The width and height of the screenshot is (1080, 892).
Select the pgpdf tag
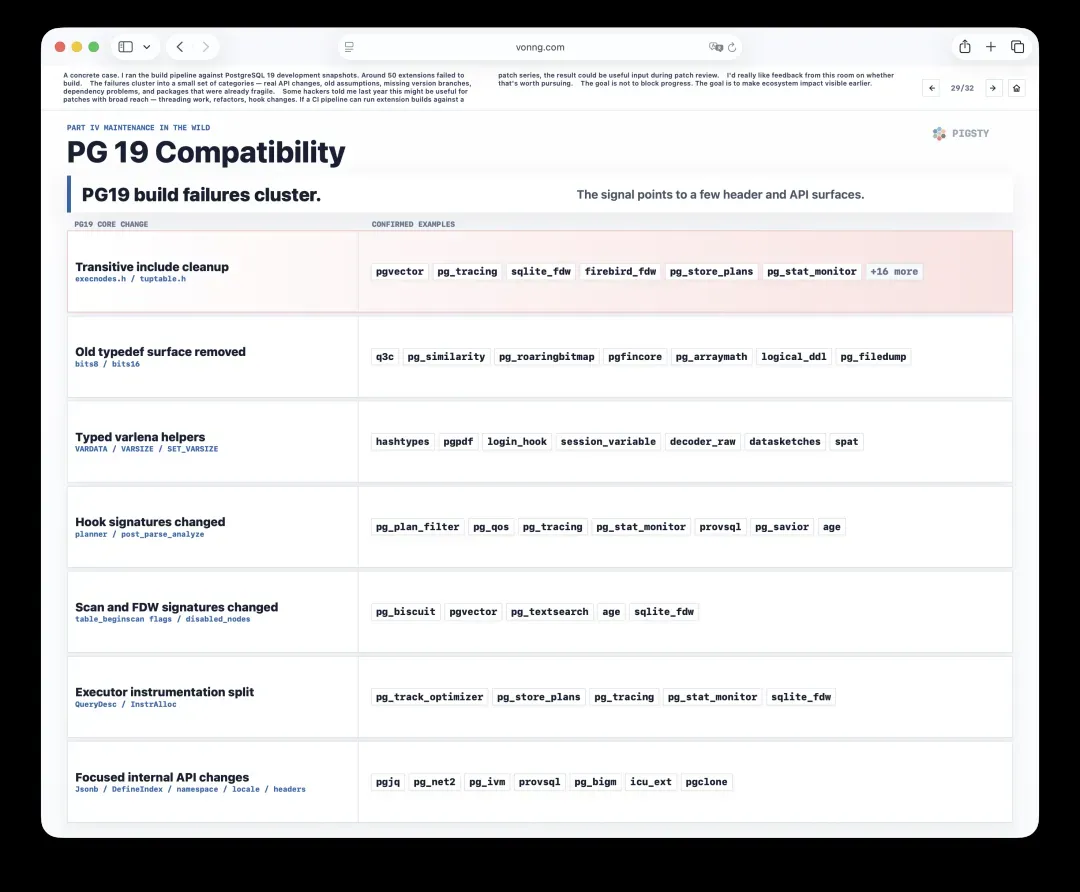458,442
